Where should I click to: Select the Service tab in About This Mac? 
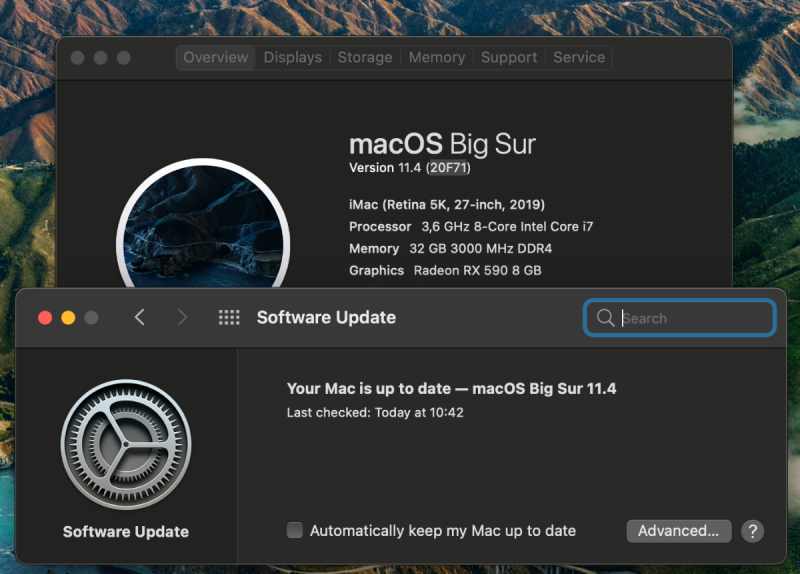click(579, 57)
